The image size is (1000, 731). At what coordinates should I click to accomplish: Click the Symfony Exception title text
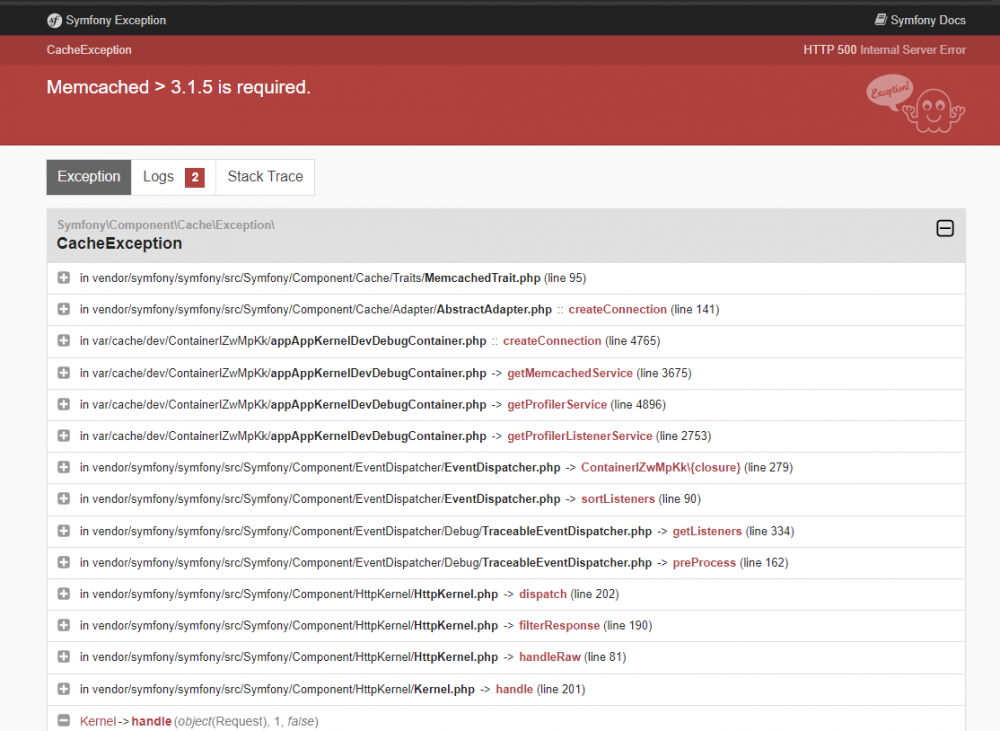pos(115,20)
